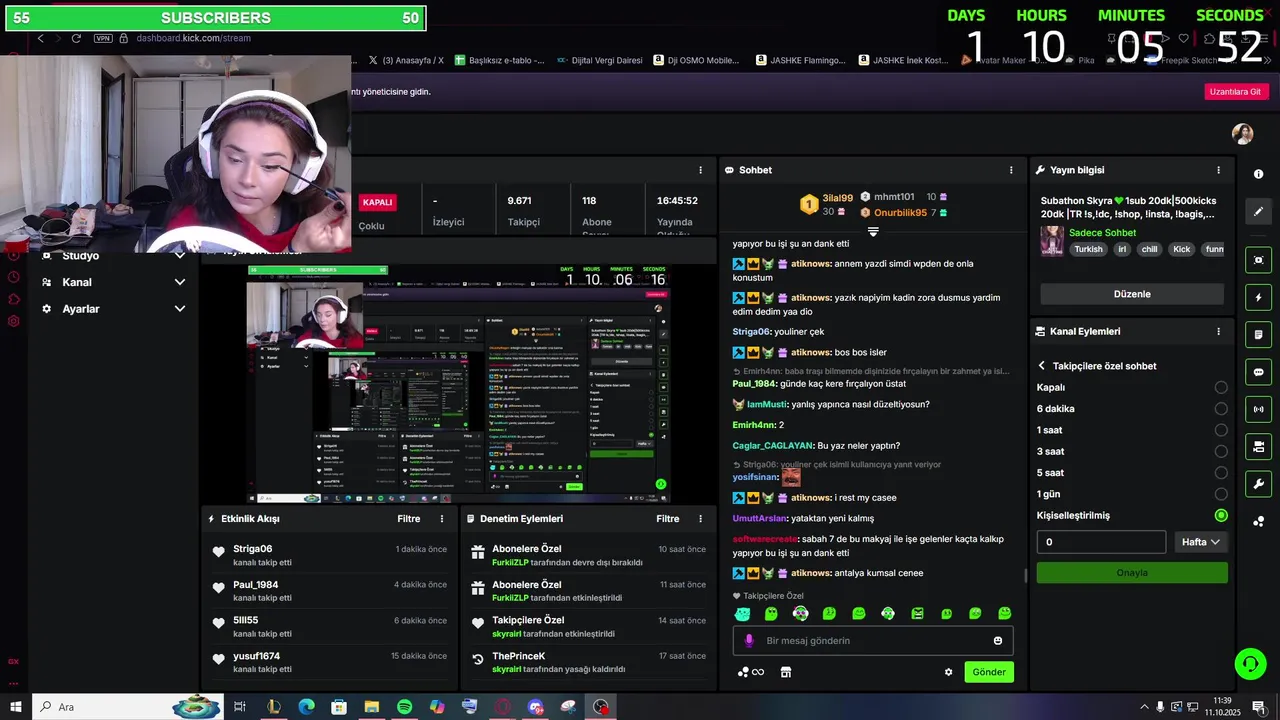Switch to the Dijital Vergi Dairesi tab
The width and height of the screenshot is (1280, 720).
(600, 60)
